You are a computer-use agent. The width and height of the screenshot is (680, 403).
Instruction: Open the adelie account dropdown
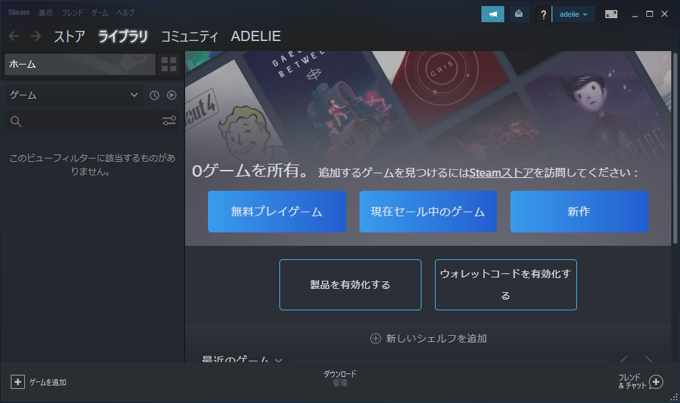tap(573, 14)
